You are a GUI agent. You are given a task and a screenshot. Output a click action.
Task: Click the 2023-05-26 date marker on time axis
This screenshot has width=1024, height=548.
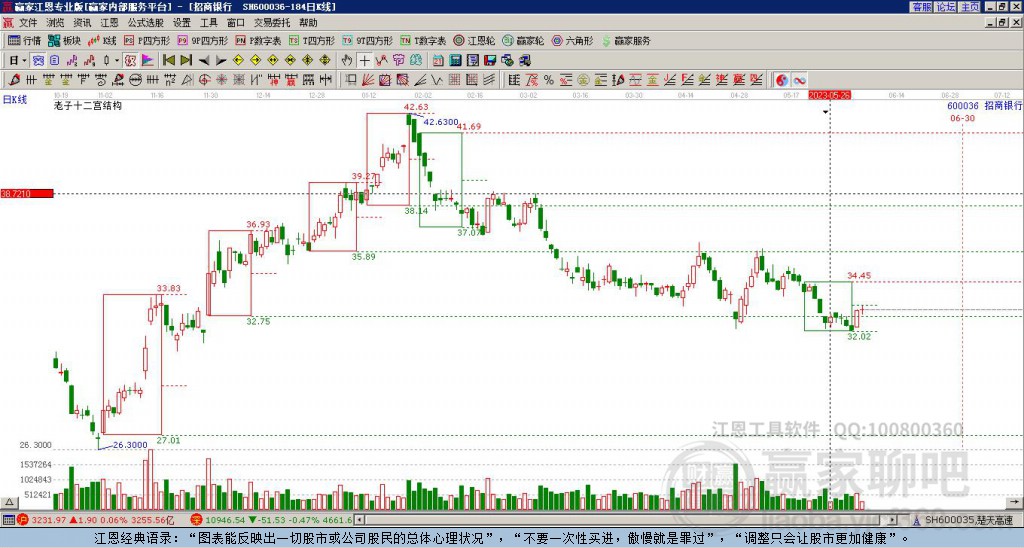click(829, 95)
